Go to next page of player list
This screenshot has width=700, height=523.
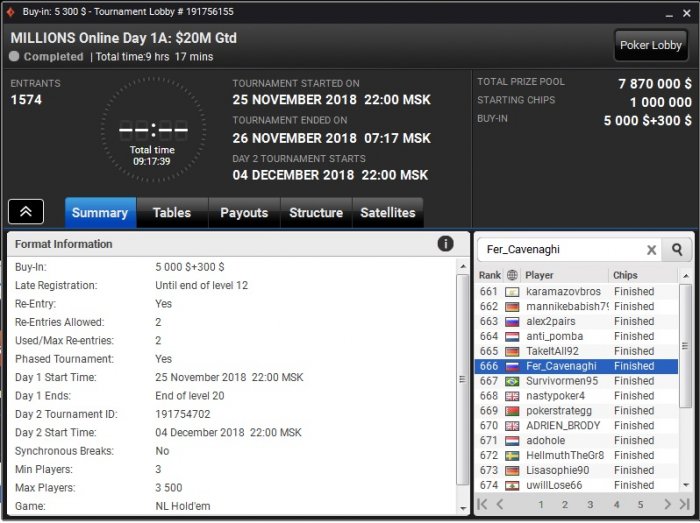tap(667, 504)
